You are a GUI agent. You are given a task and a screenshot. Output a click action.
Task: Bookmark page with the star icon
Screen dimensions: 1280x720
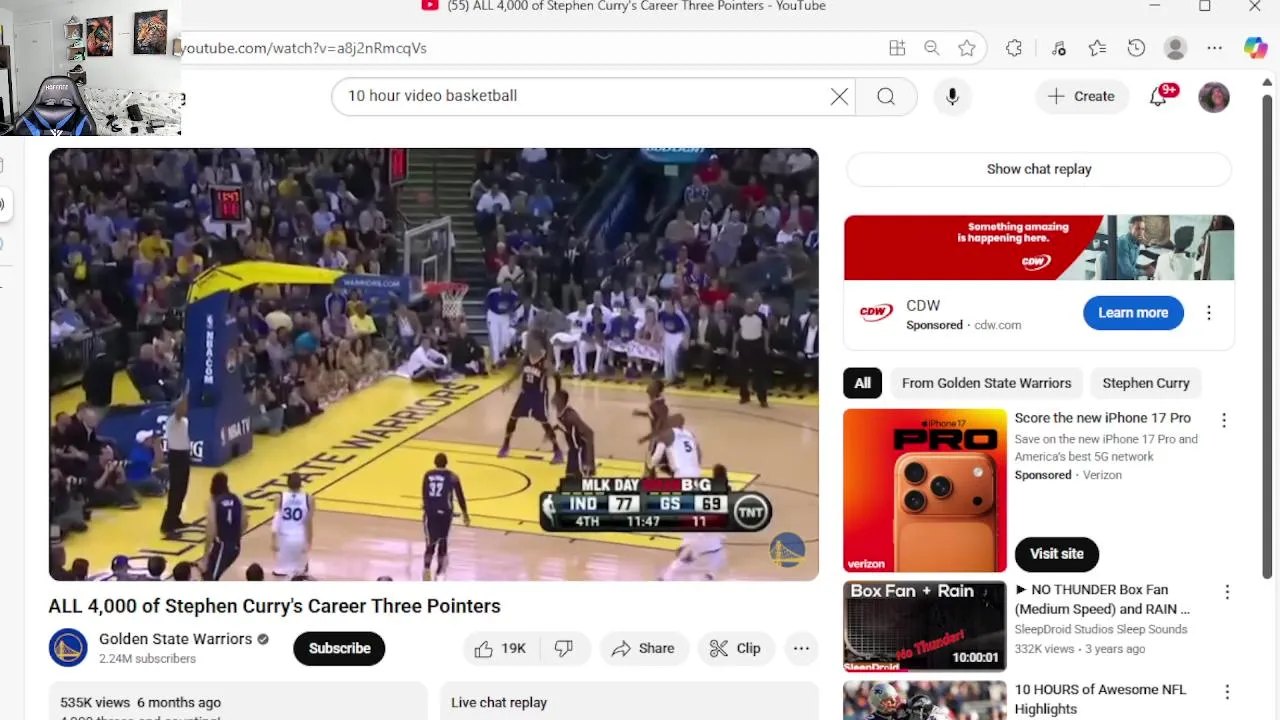[x=966, y=48]
